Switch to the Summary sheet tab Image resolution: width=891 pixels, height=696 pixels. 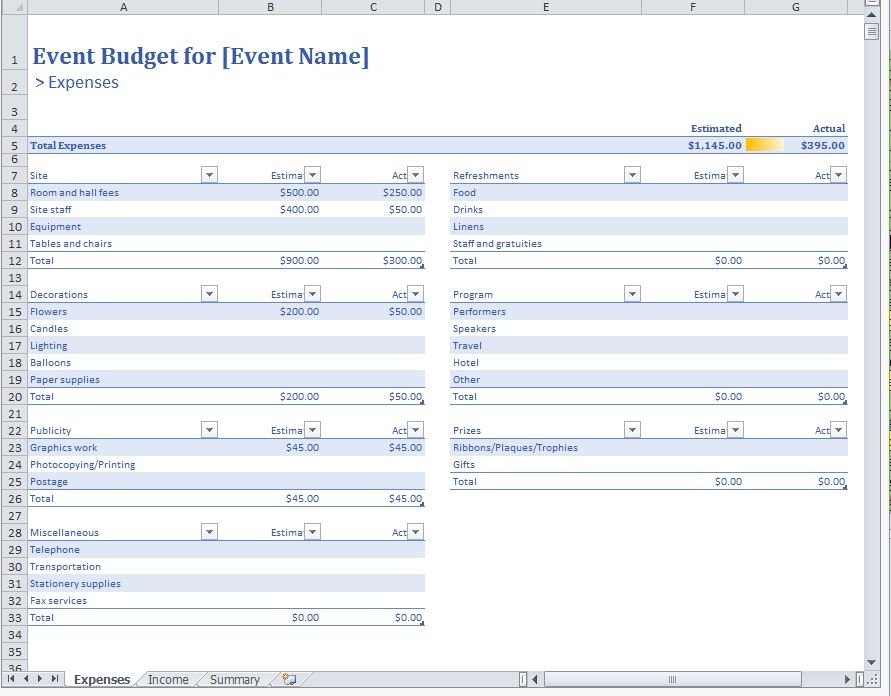click(235, 680)
